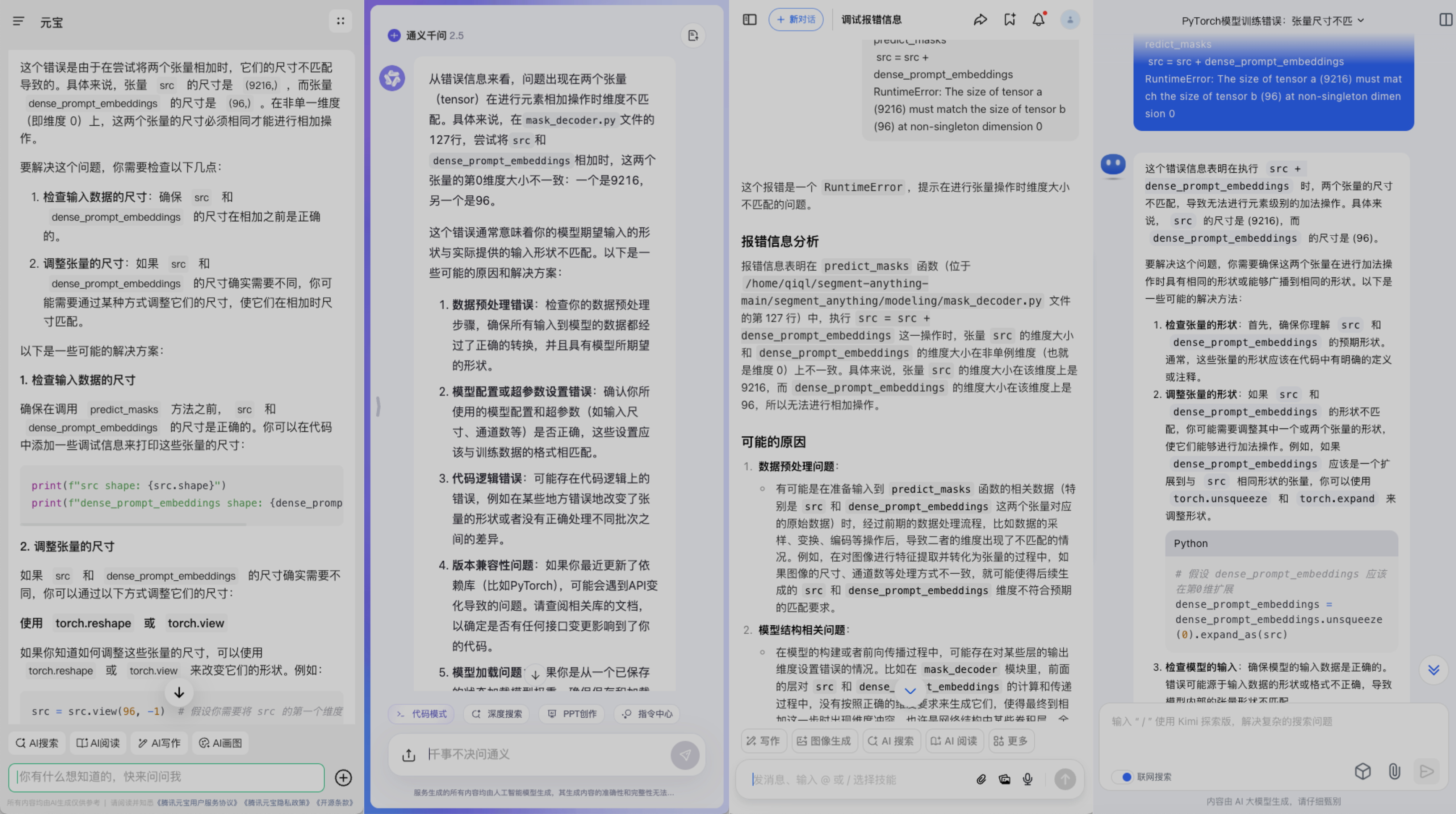
Task: Expand the Kimi conversation title dropdown chevron
Action: [1360, 20]
